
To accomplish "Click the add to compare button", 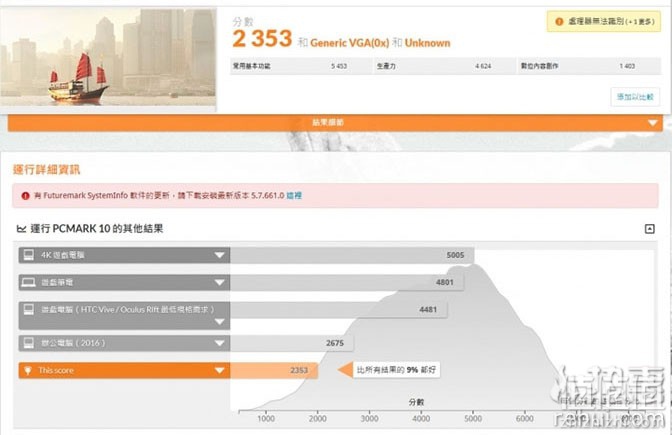I will [635, 97].
